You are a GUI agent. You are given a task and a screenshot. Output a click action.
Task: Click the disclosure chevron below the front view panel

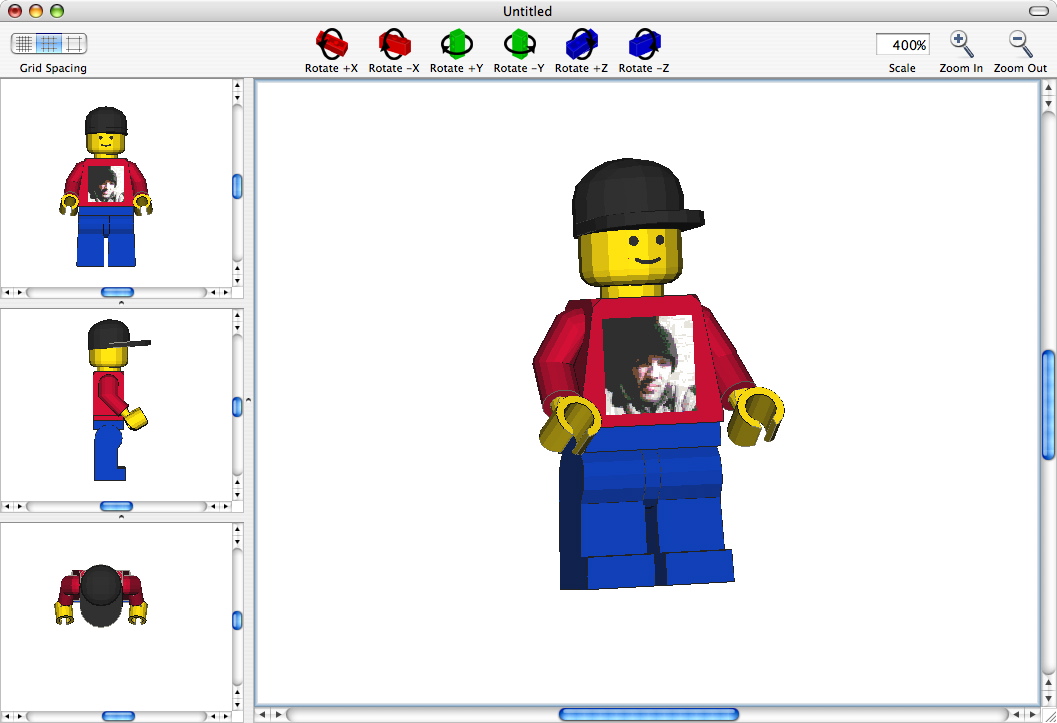pyautogui.click(x=121, y=303)
